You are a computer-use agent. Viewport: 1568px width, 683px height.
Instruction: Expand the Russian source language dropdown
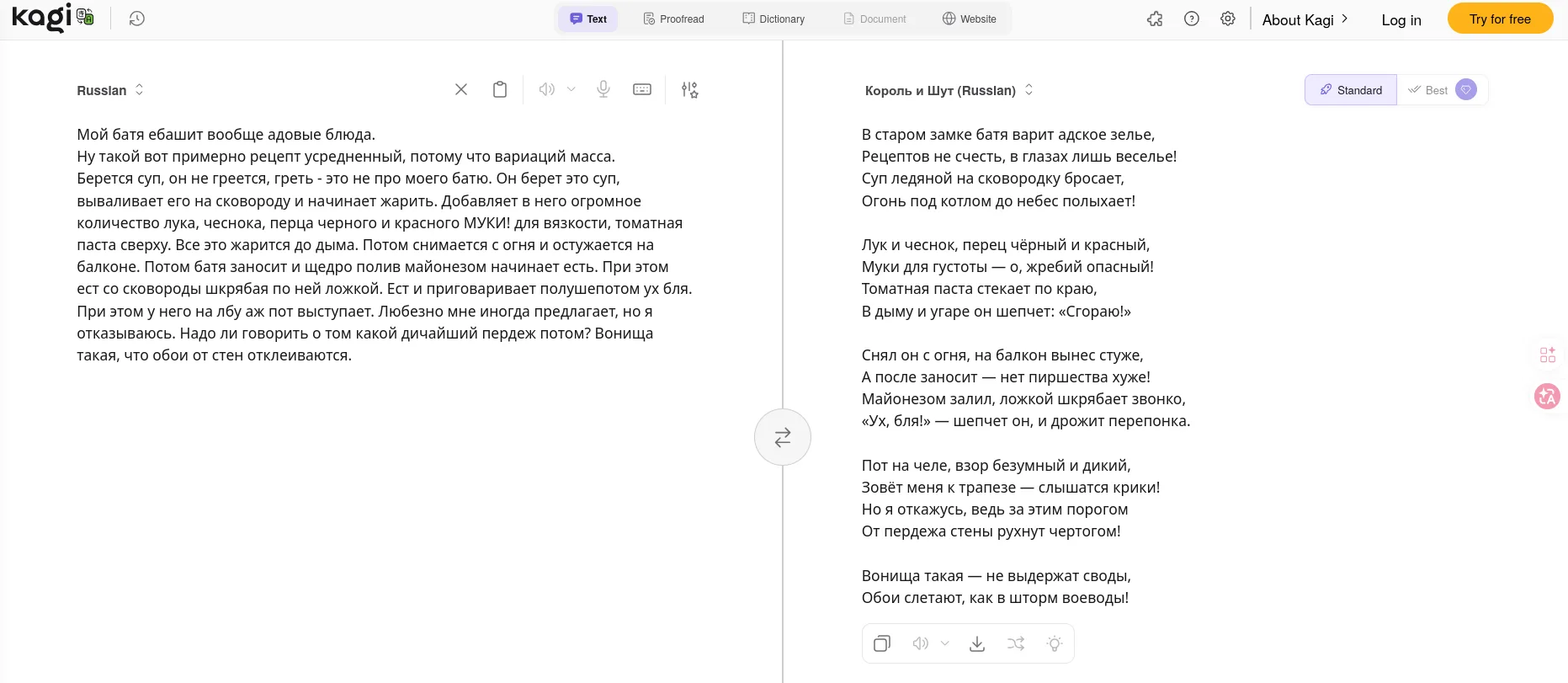(x=110, y=90)
